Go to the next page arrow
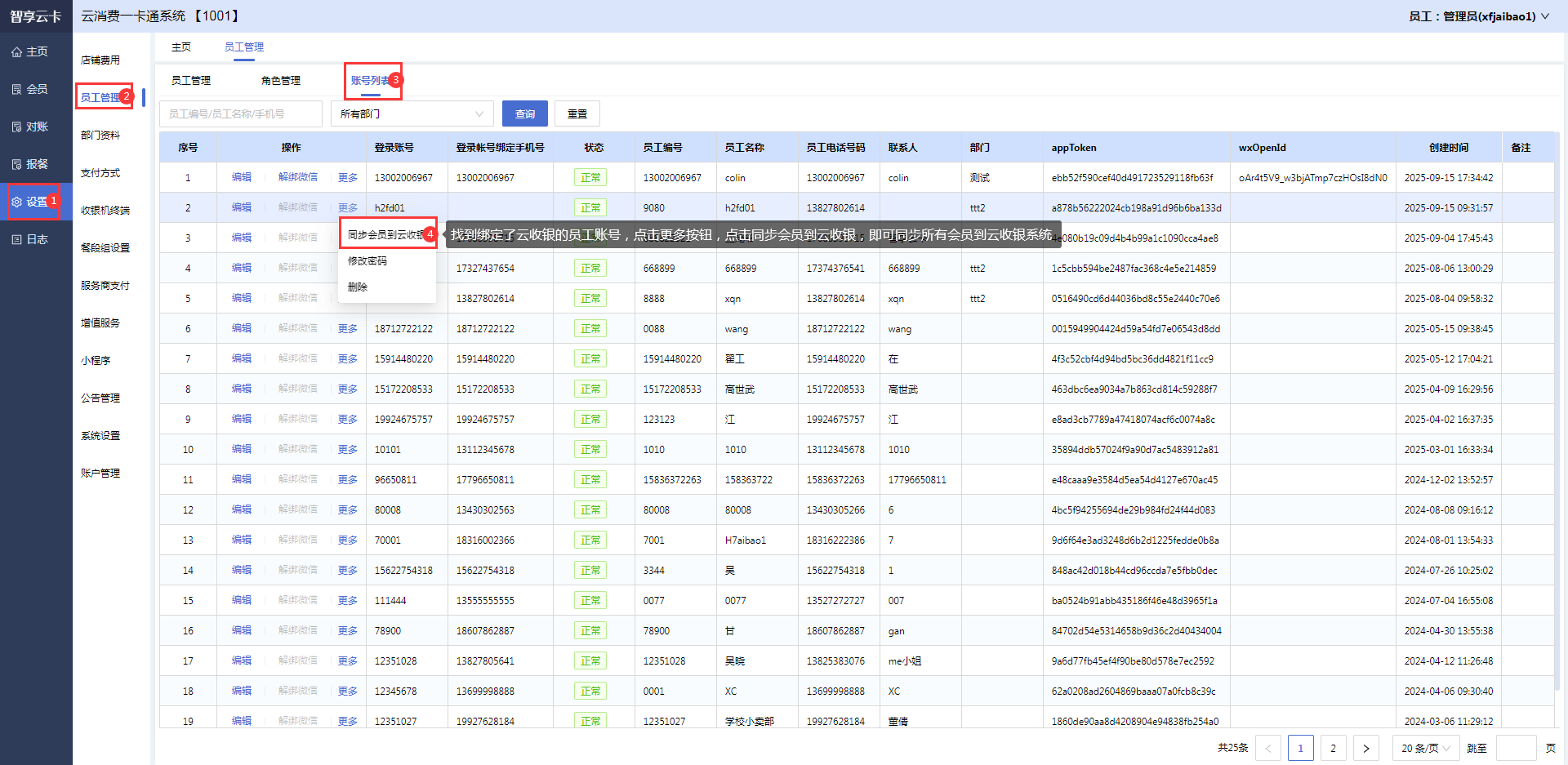The height and width of the screenshot is (765, 1568). [x=1365, y=748]
